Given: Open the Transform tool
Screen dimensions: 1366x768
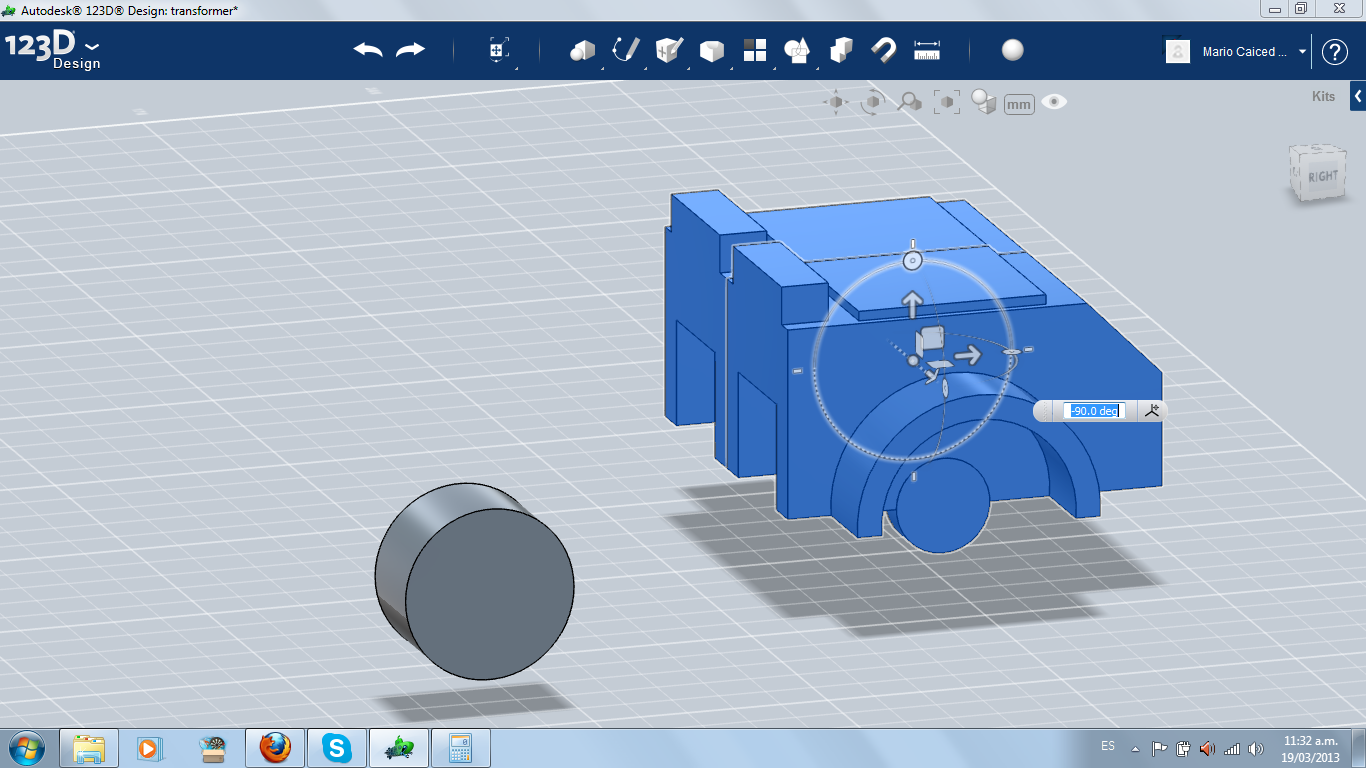Looking at the screenshot, I should (498, 51).
